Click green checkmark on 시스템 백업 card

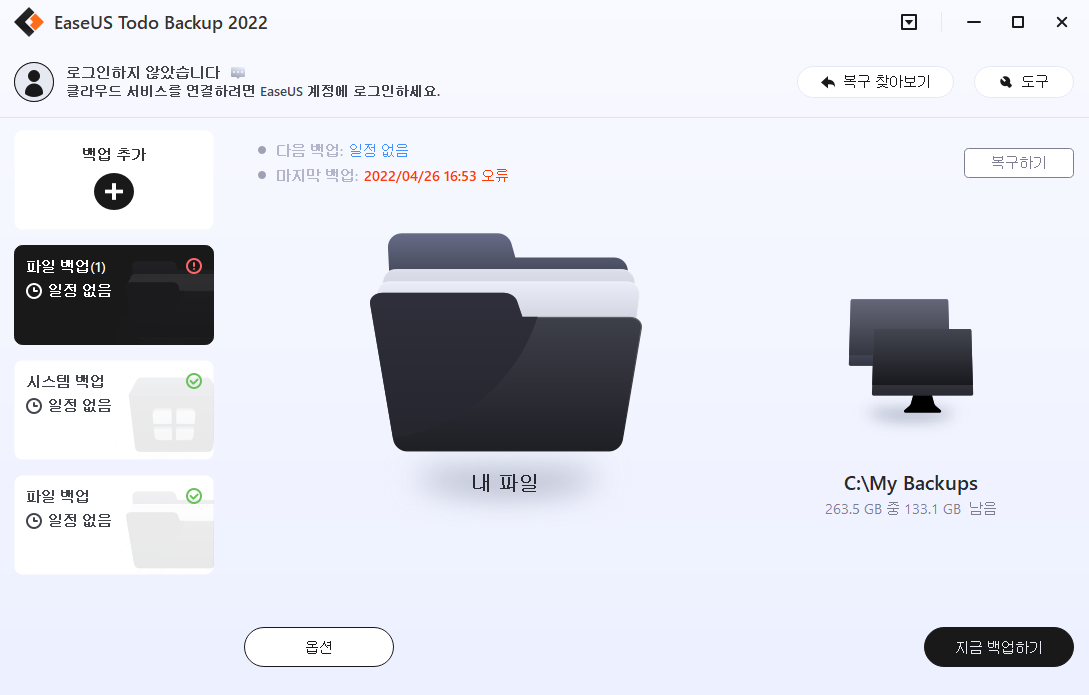point(194,381)
